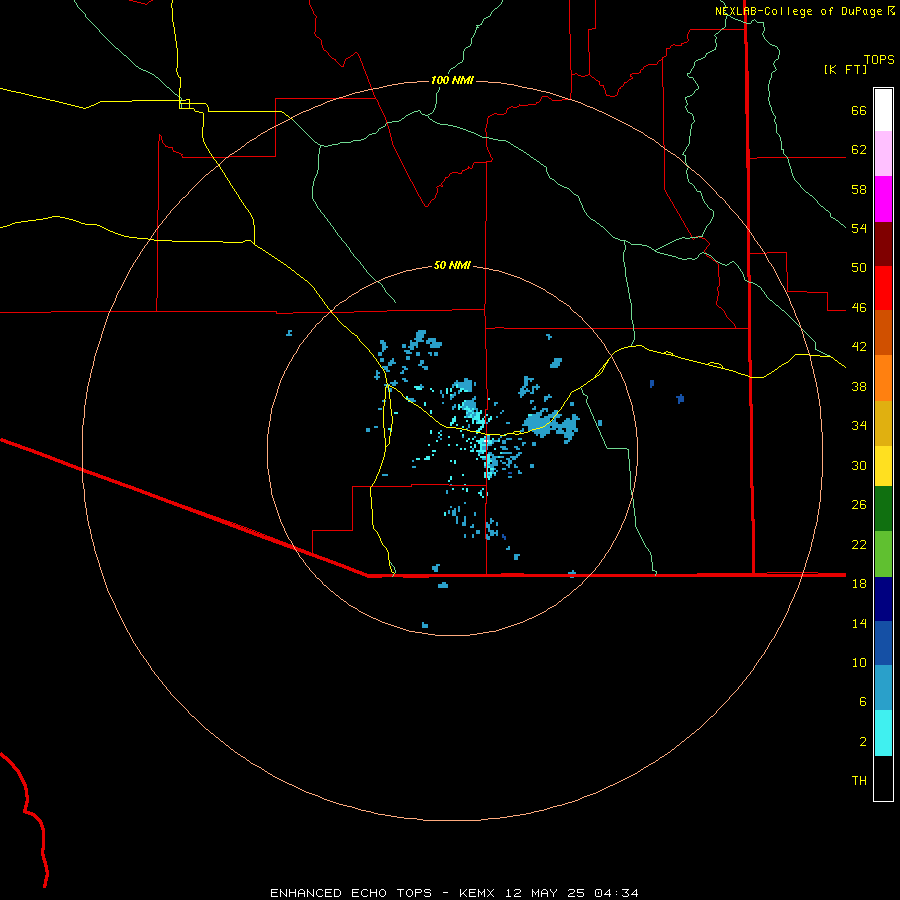Screen dimensions: 900x900
Task: Click the KEMX station identifier
Action: click(x=479, y=893)
